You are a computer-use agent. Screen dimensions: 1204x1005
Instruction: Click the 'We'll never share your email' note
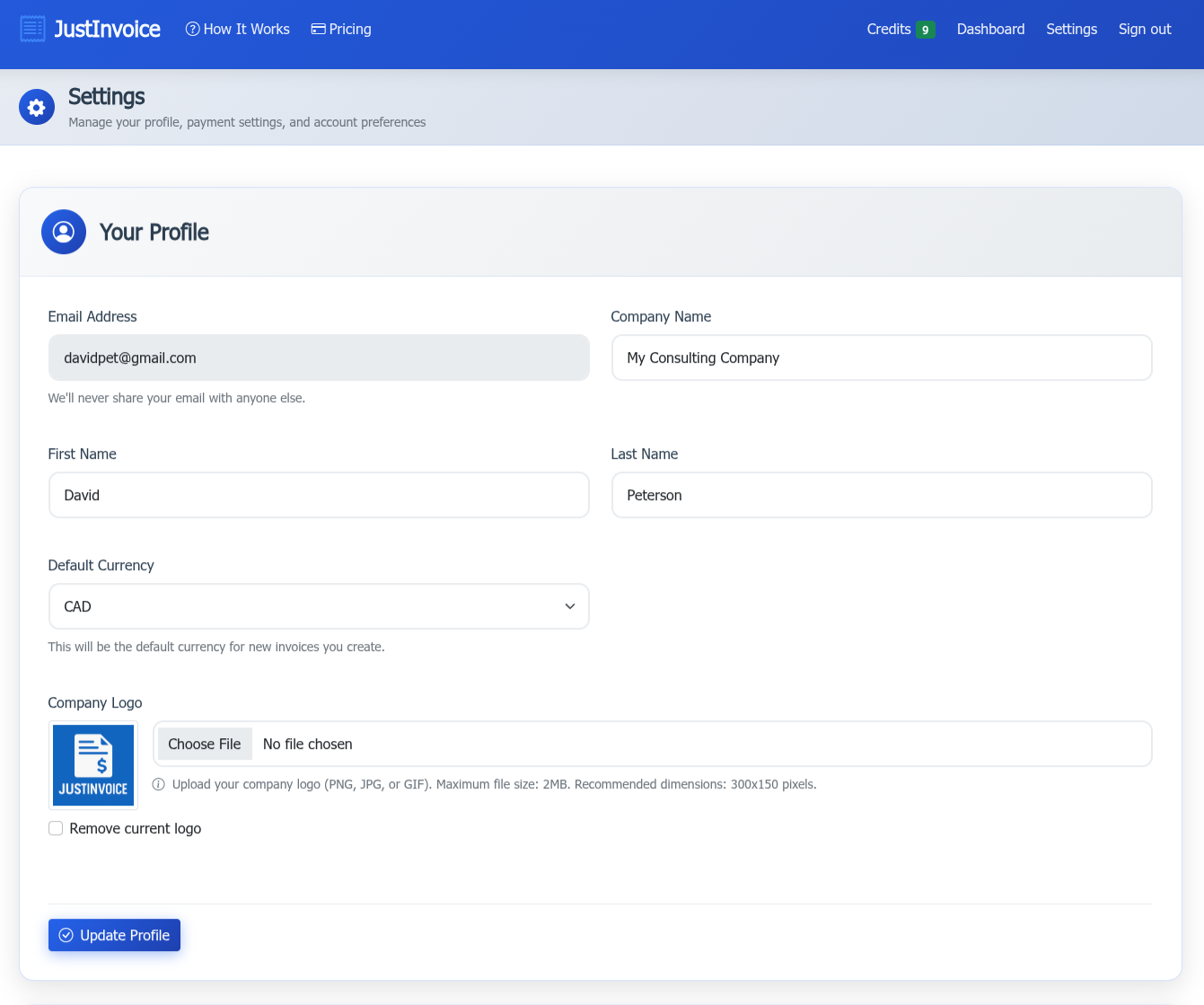pos(177,398)
